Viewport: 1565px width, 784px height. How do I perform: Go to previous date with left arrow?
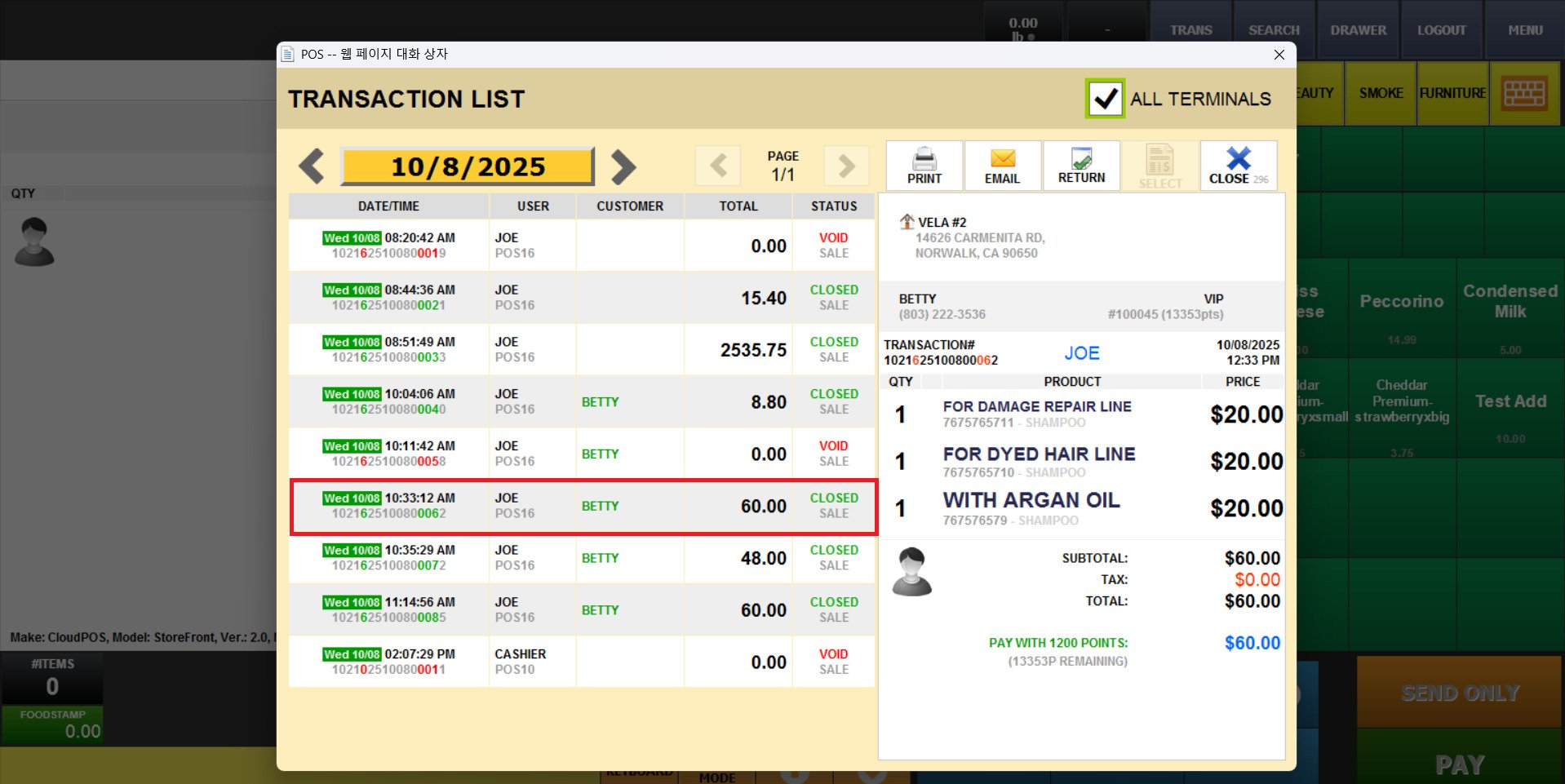[x=312, y=166]
